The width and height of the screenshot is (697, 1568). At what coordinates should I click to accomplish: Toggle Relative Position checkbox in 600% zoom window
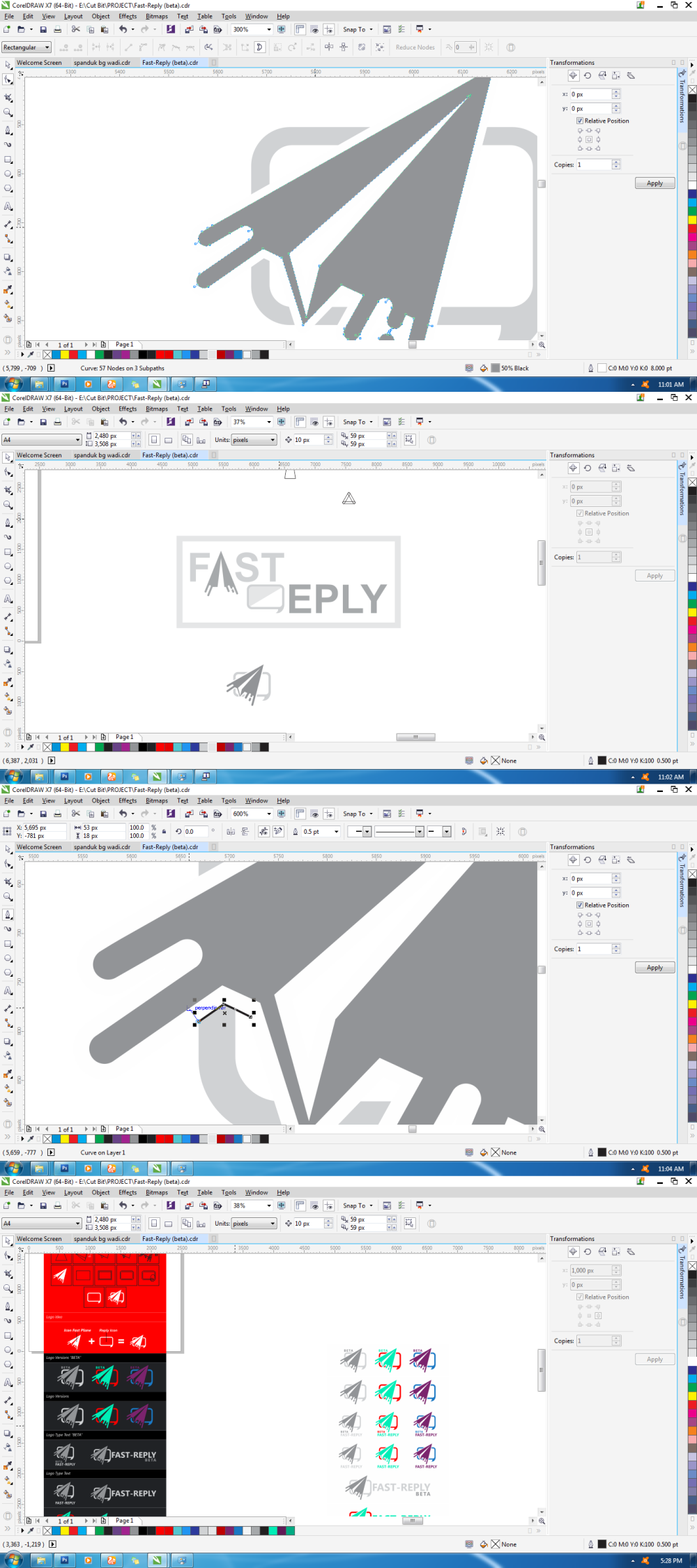[580, 905]
